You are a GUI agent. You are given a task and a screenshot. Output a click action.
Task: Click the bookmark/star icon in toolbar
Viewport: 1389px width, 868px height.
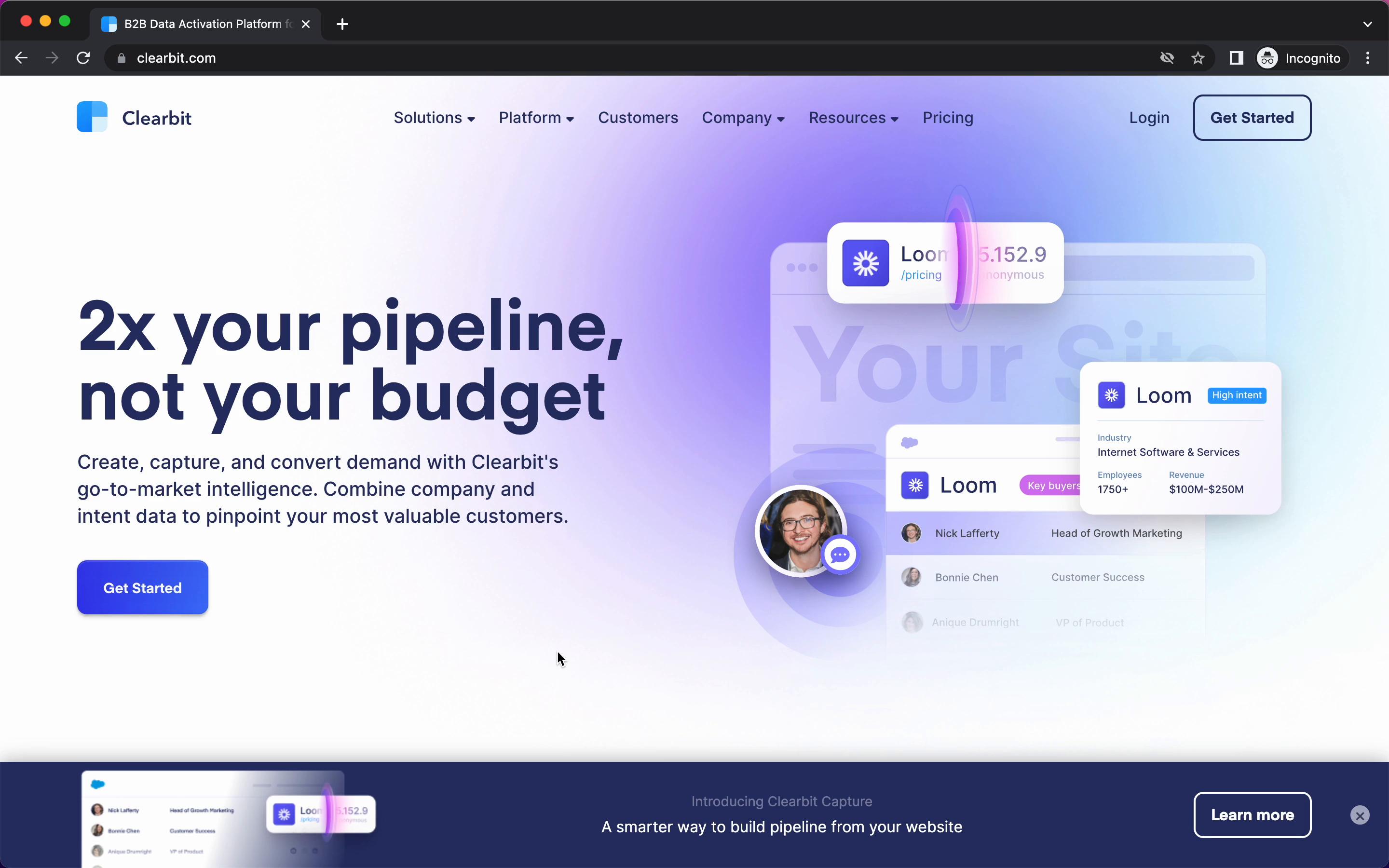pyautogui.click(x=1199, y=58)
